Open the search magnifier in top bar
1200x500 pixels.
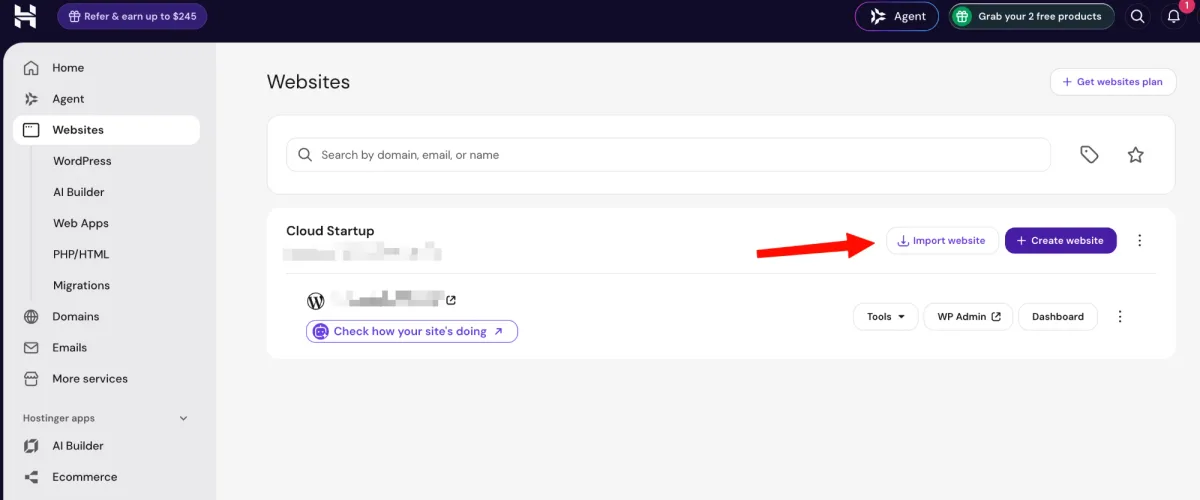(x=1137, y=16)
